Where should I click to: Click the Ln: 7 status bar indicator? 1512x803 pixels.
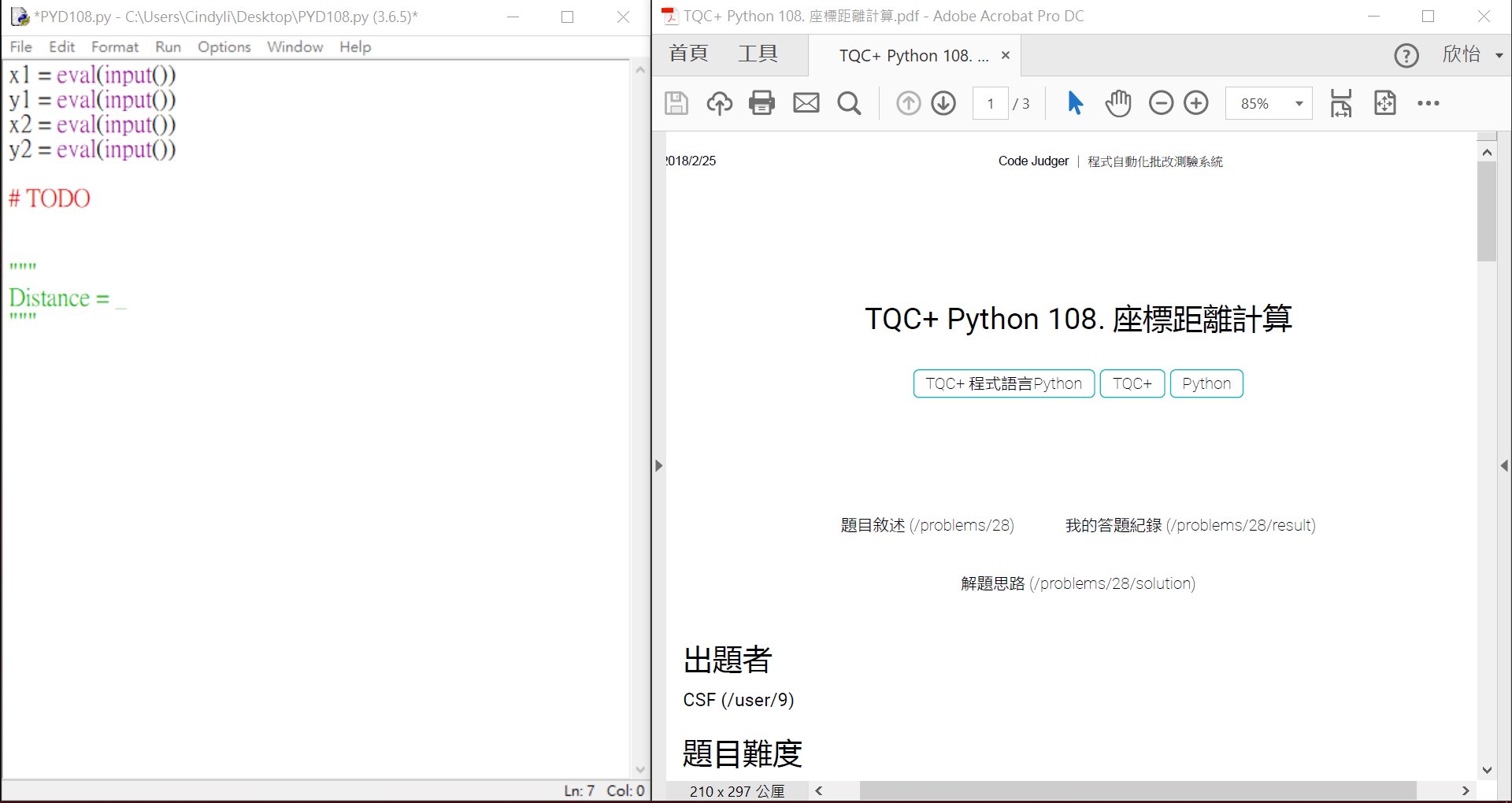[x=579, y=790]
